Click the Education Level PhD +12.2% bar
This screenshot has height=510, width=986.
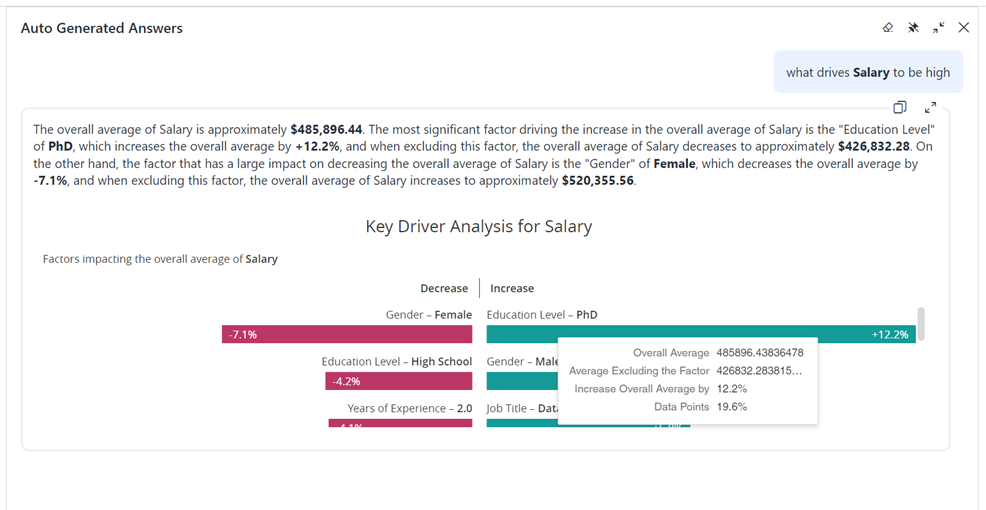coord(700,335)
